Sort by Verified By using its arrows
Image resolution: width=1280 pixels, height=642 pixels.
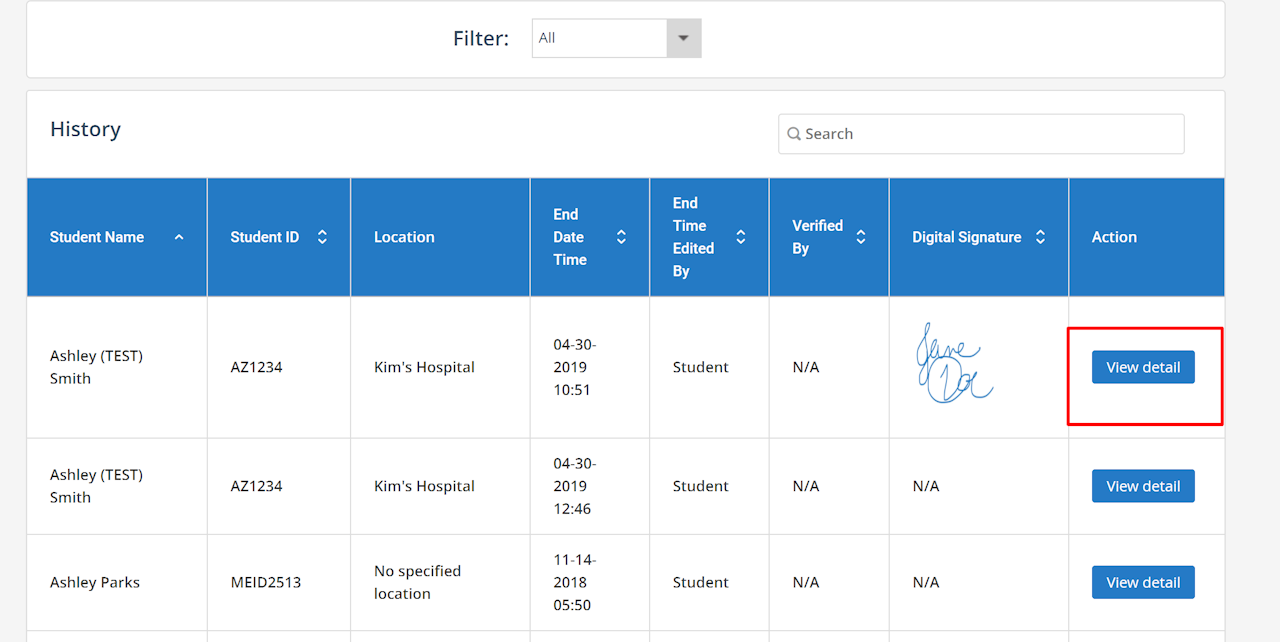point(861,237)
